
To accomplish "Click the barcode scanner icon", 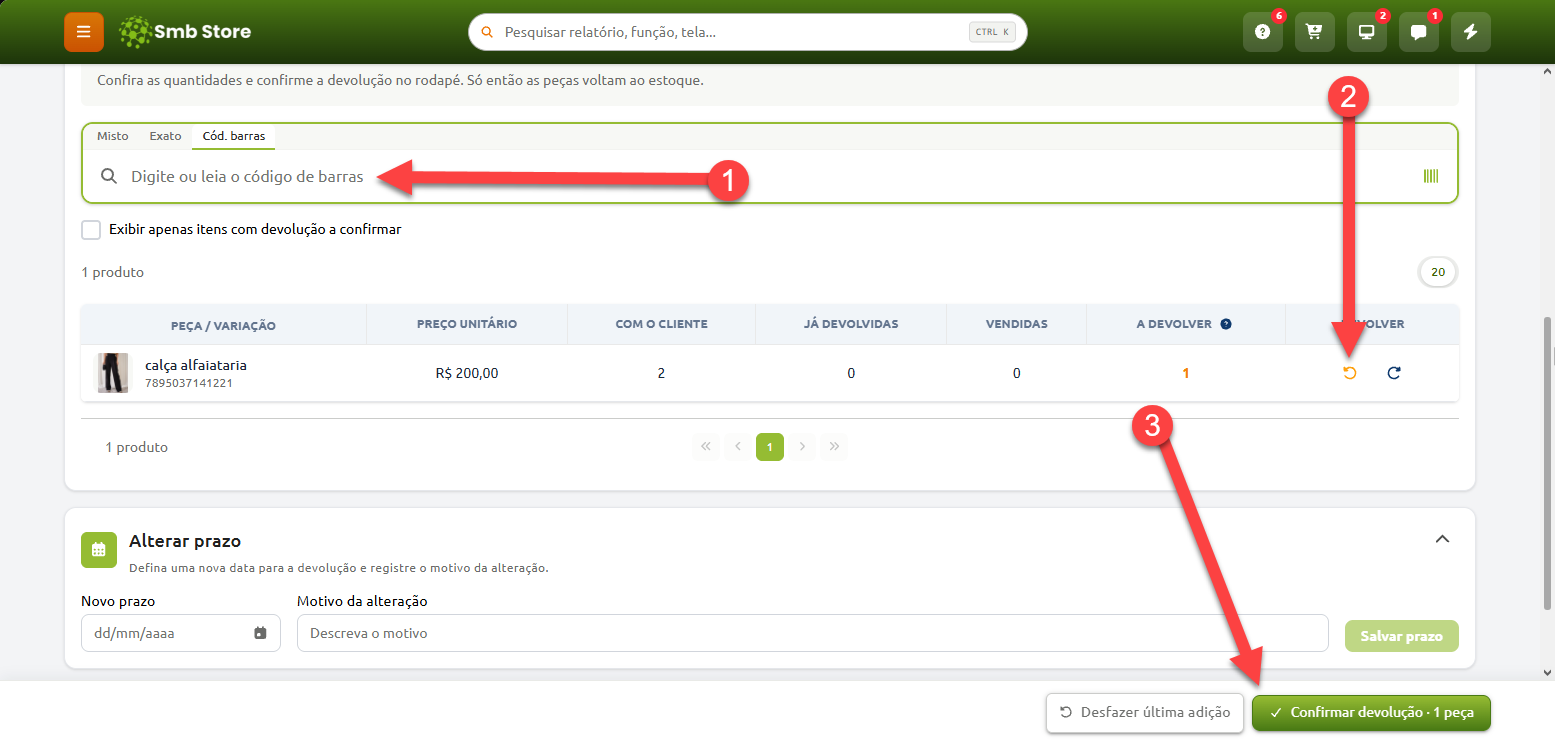I will coord(1431,176).
